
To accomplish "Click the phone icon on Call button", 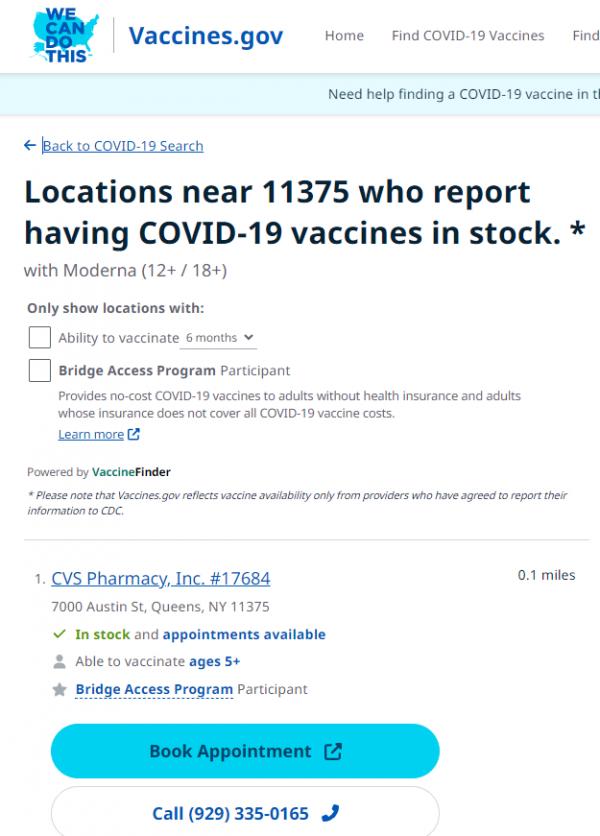I will [x=330, y=814].
